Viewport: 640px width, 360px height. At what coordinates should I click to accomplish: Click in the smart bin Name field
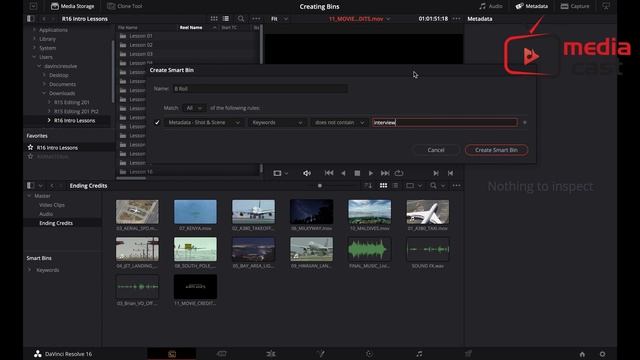(x=260, y=89)
